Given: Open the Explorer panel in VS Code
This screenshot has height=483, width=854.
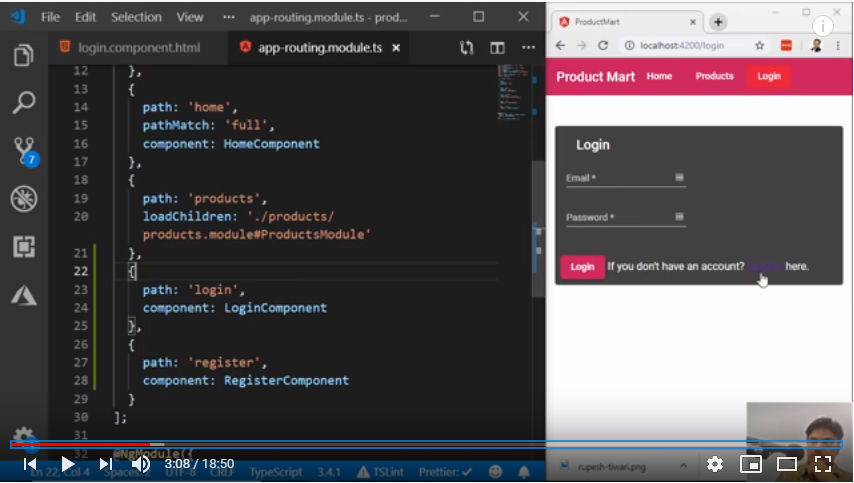Looking at the screenshot, I should pyautogui.click(x=24, y=56).
